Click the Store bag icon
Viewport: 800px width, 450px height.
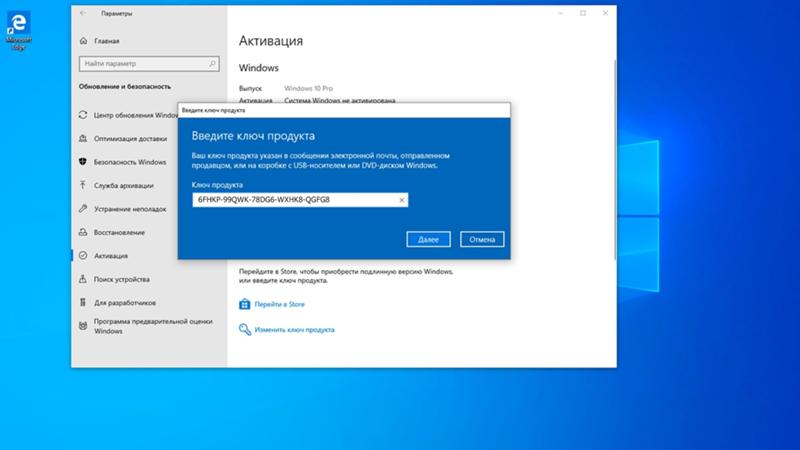[x=245, y=304]
